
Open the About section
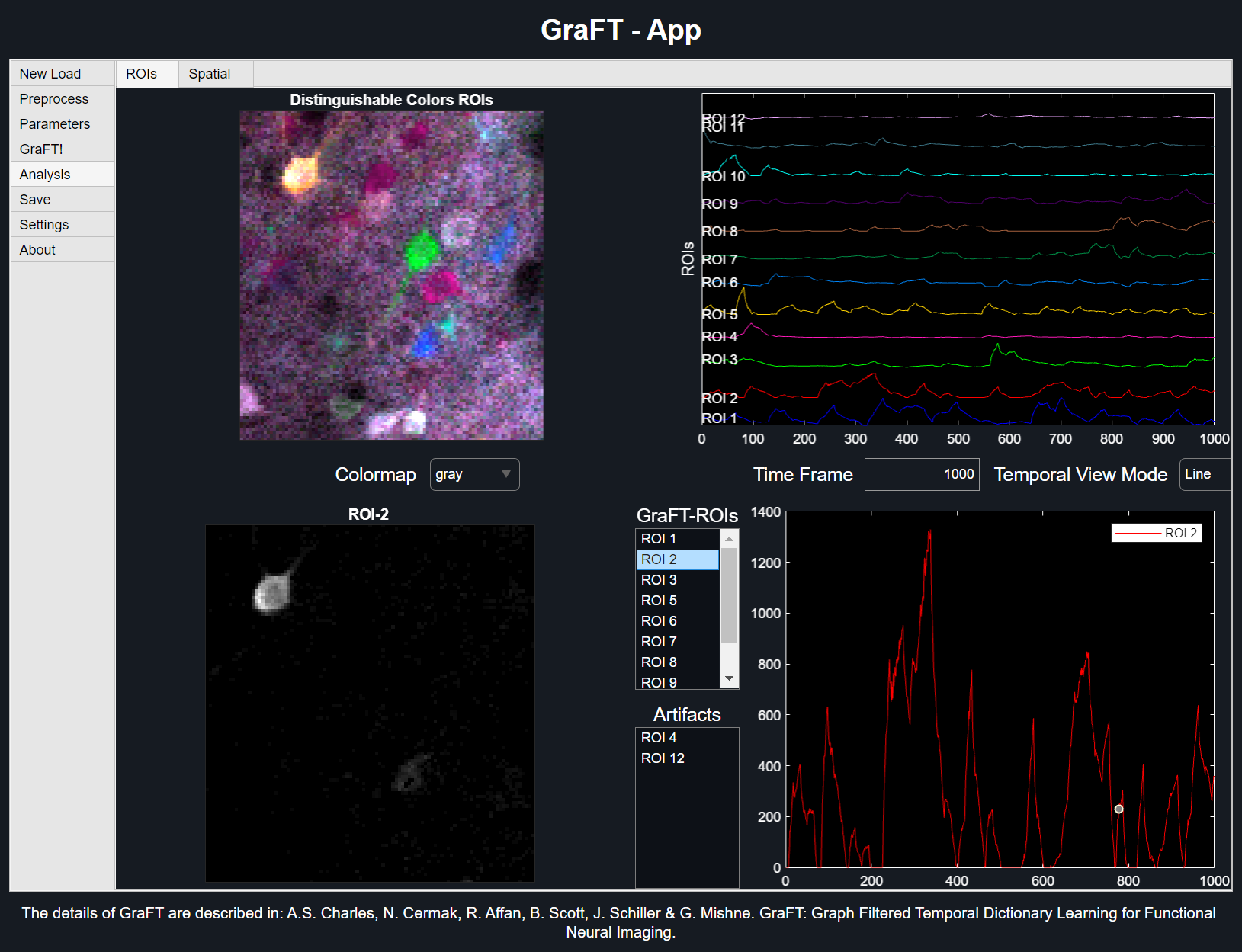point(62,250)
